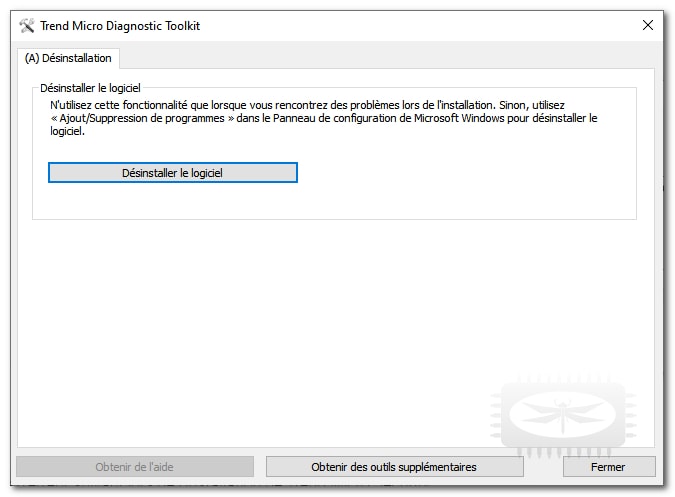Viewport: 675px width, 497px height.
Task: Click the greyed-out Obtenir de l'aide button
Action: tap(135, 467)
